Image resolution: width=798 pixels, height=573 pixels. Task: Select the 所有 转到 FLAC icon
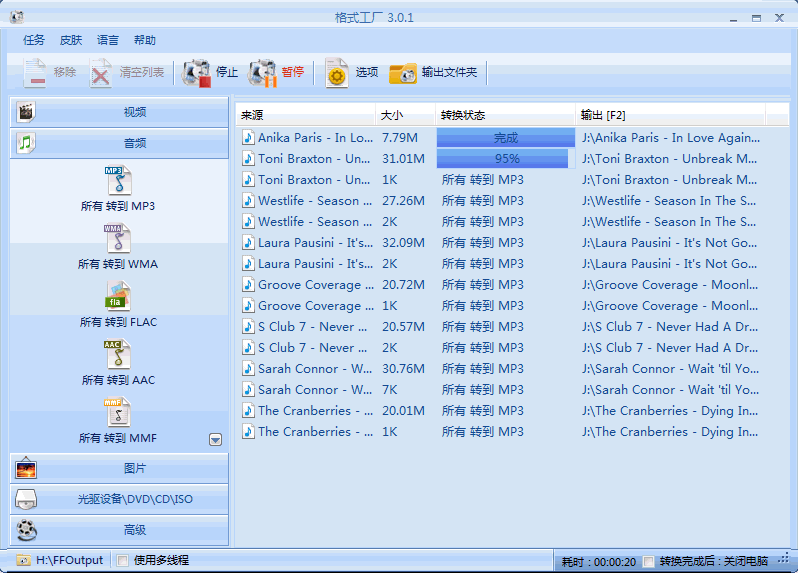(x=118, y=296)
